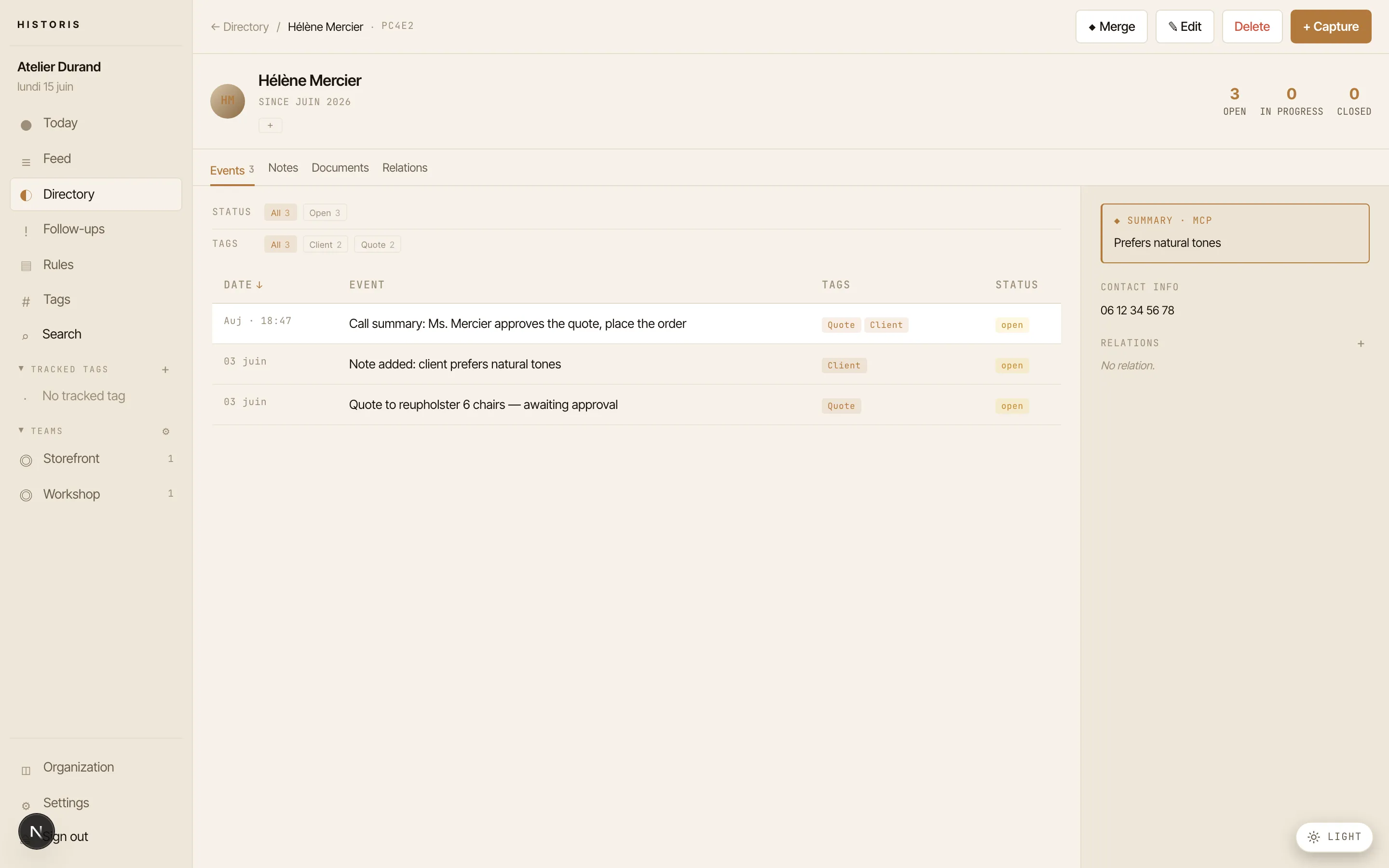Open Follow-ups in the sidebar

click(x=96, y=229)
